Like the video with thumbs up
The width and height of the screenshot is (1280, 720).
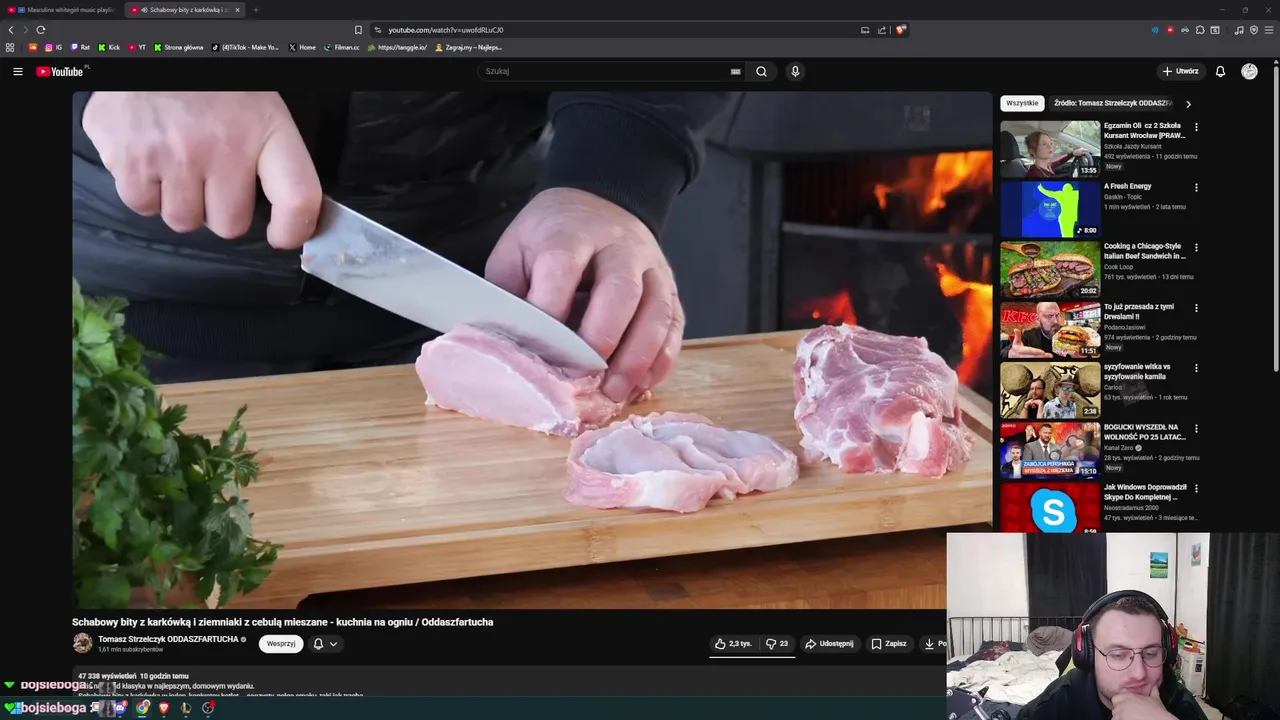[x=733, y=644]
